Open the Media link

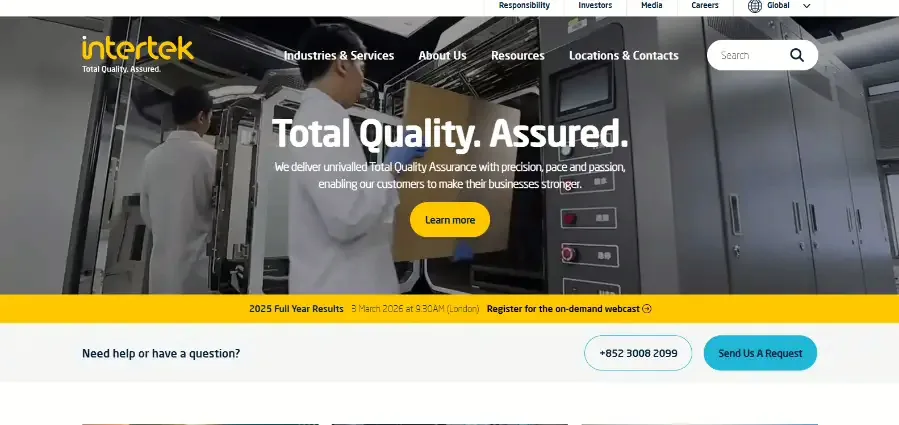pos(651,5)
